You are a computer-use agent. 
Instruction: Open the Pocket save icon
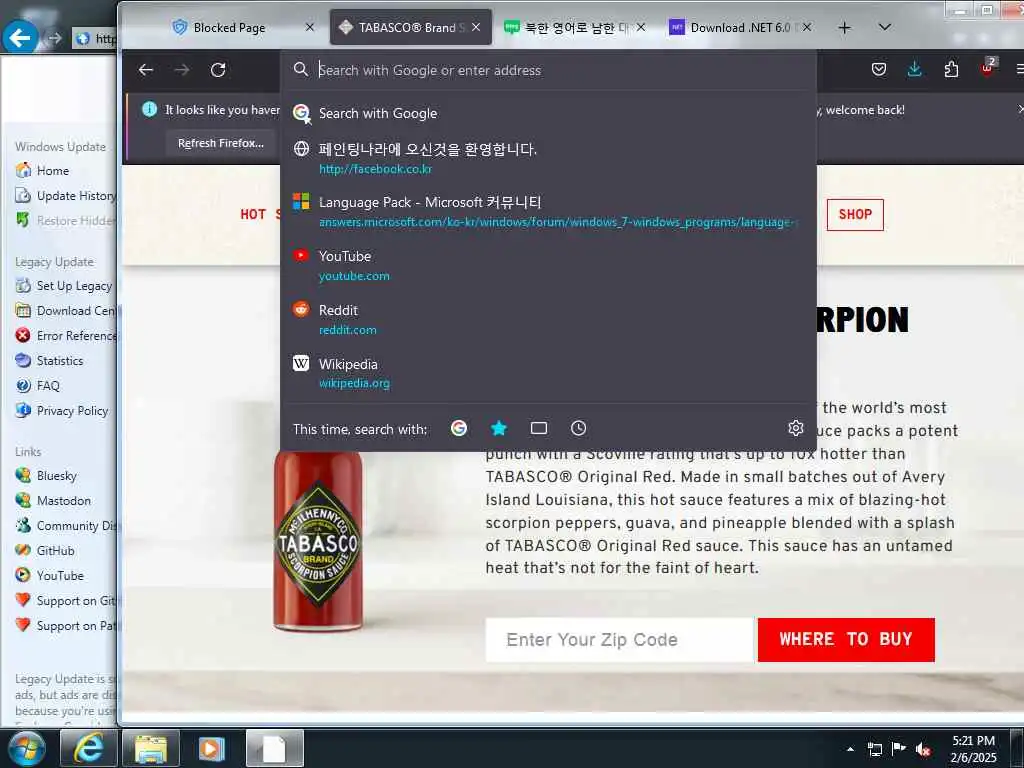tap(879, 69)
